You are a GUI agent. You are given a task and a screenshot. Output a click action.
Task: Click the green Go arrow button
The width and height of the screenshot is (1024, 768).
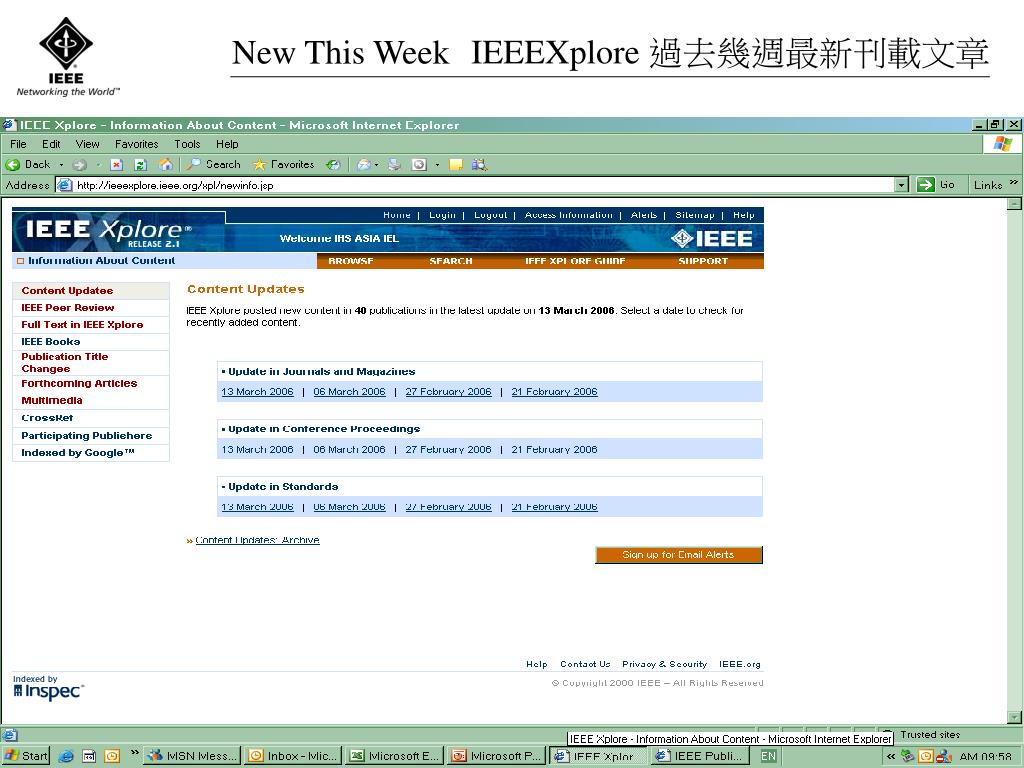point(925,185)
